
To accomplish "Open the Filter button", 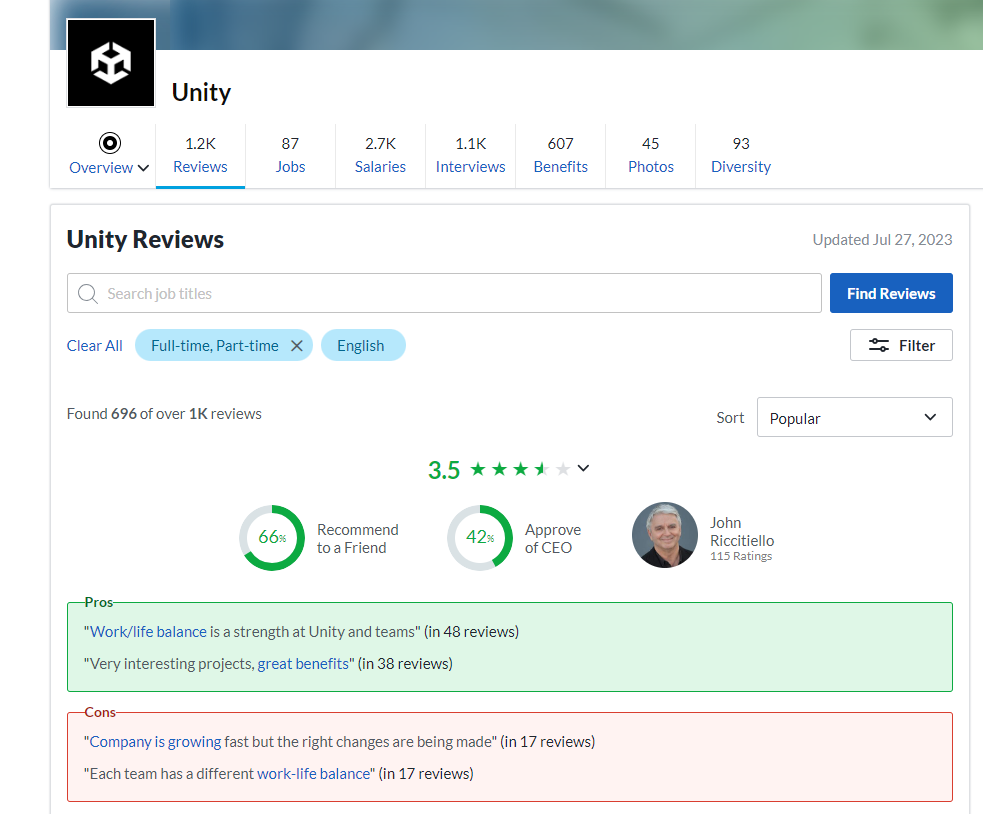I will [x=901, y=345].
